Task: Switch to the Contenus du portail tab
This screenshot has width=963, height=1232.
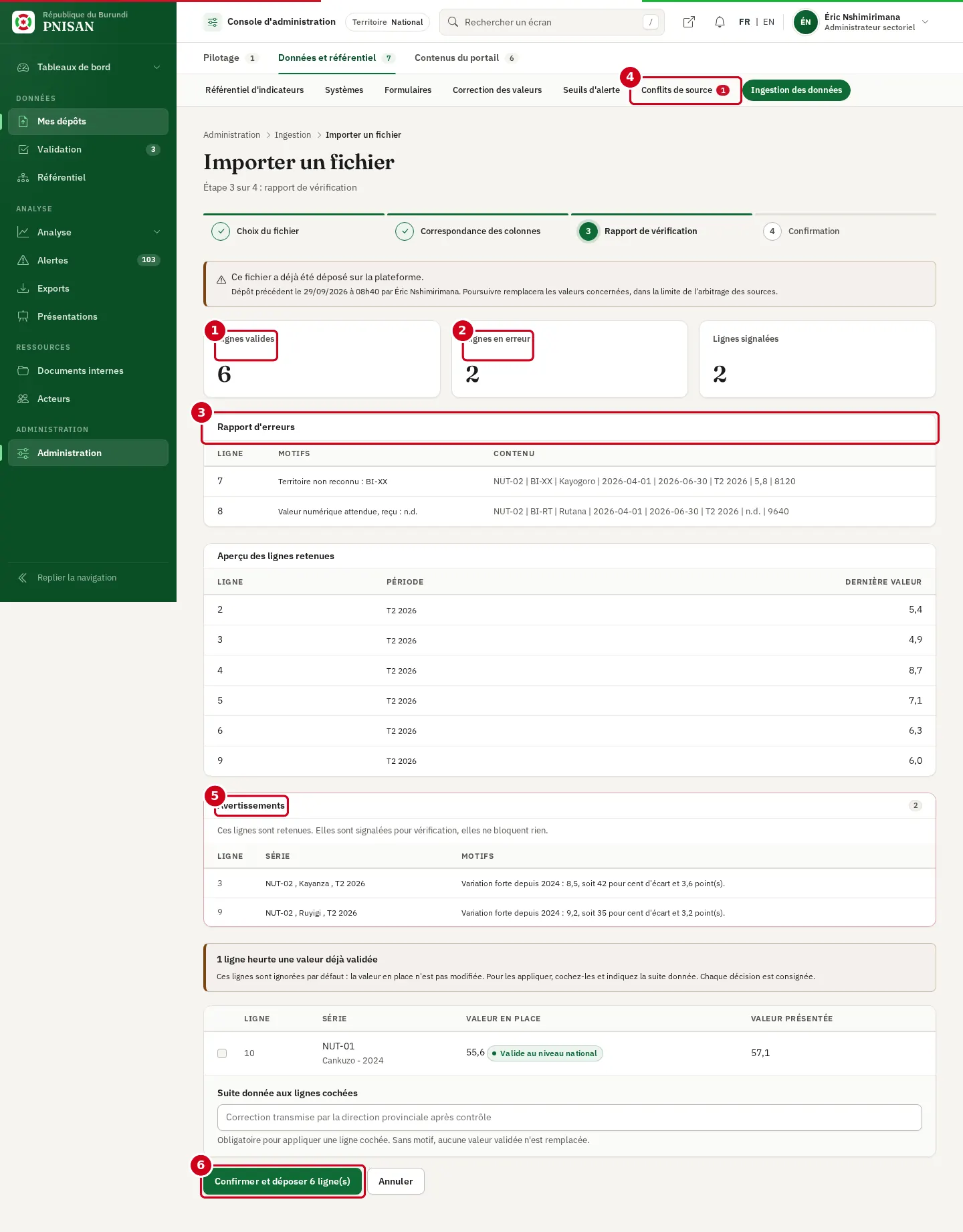Action: [x=465, y=58]
